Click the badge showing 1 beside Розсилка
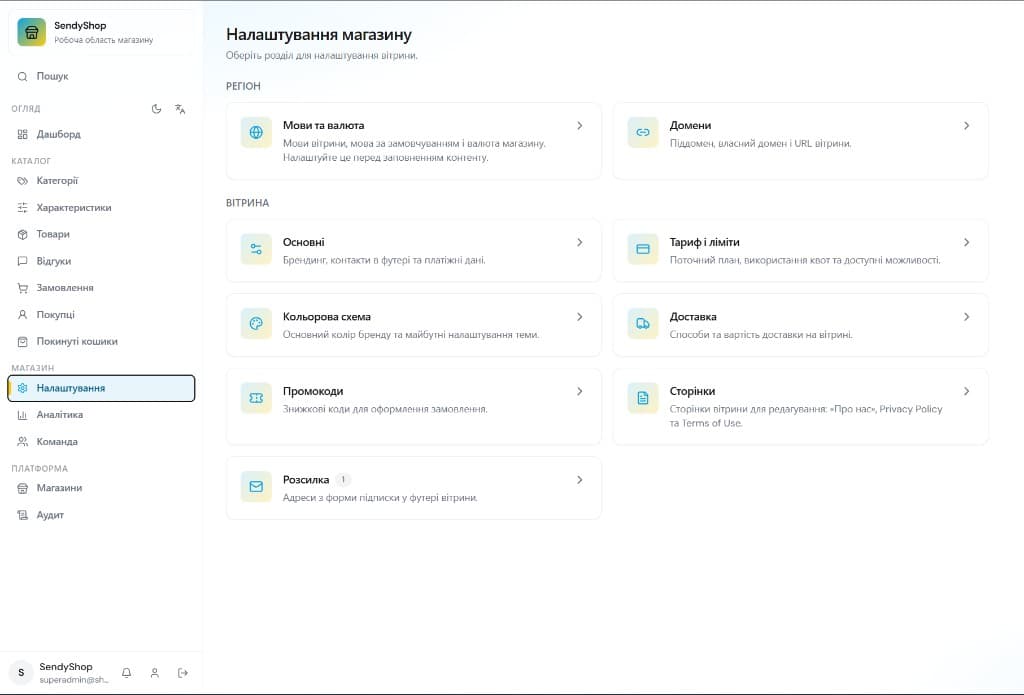The height and width of the screenshot is (695, 1024). (343, 479)
